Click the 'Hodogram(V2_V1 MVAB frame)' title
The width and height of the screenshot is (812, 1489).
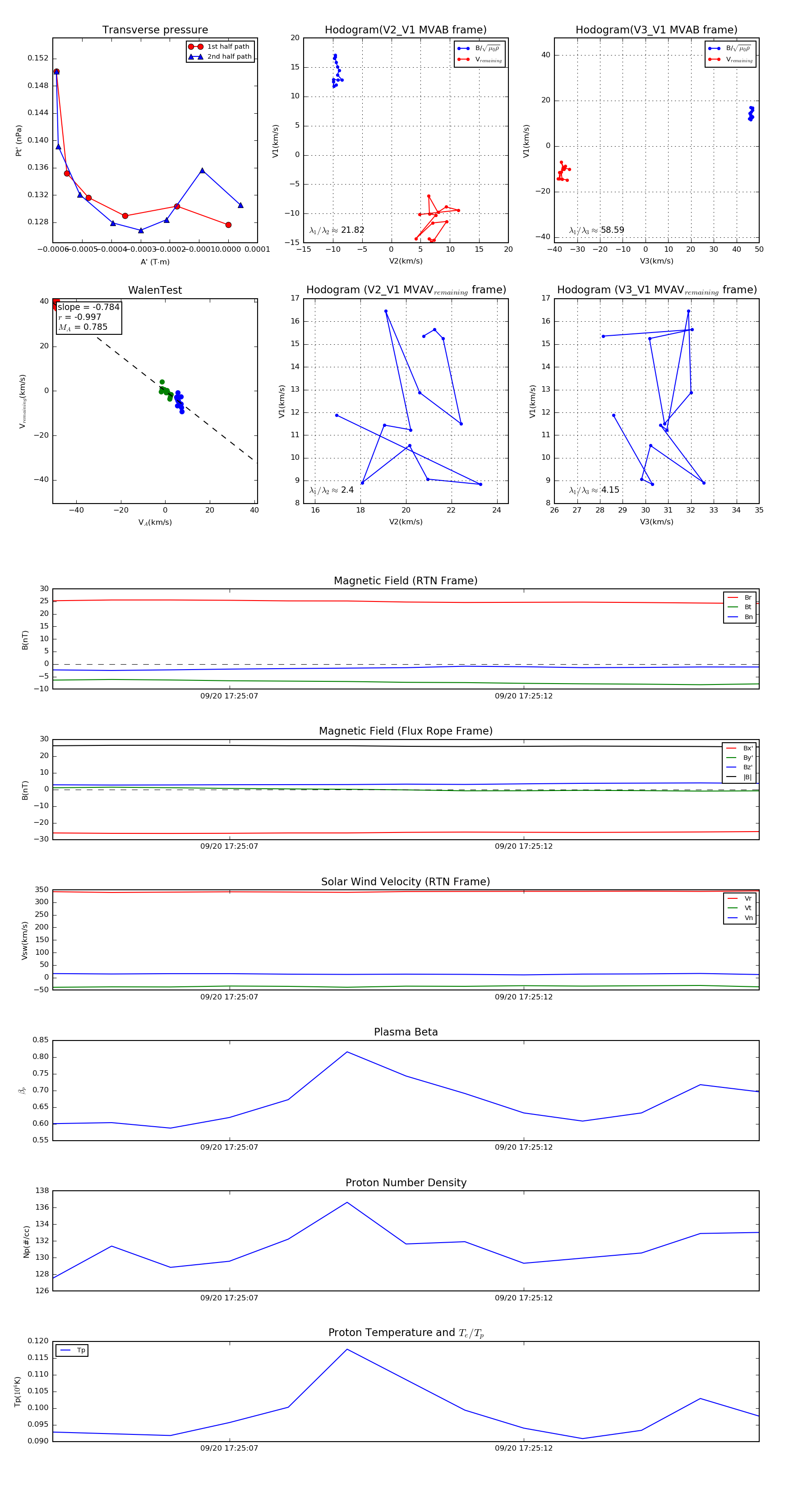point(406,30)
